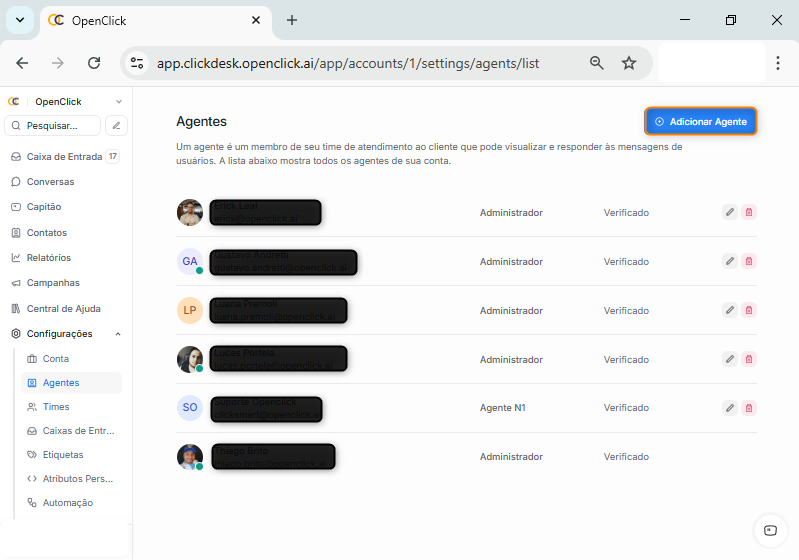Click the compose new conversation pencil icon

click(x=117, y=126)
